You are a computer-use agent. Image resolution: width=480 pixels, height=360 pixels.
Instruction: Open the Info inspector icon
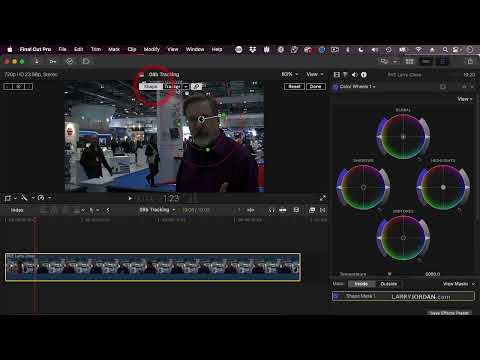click(364, 75)
